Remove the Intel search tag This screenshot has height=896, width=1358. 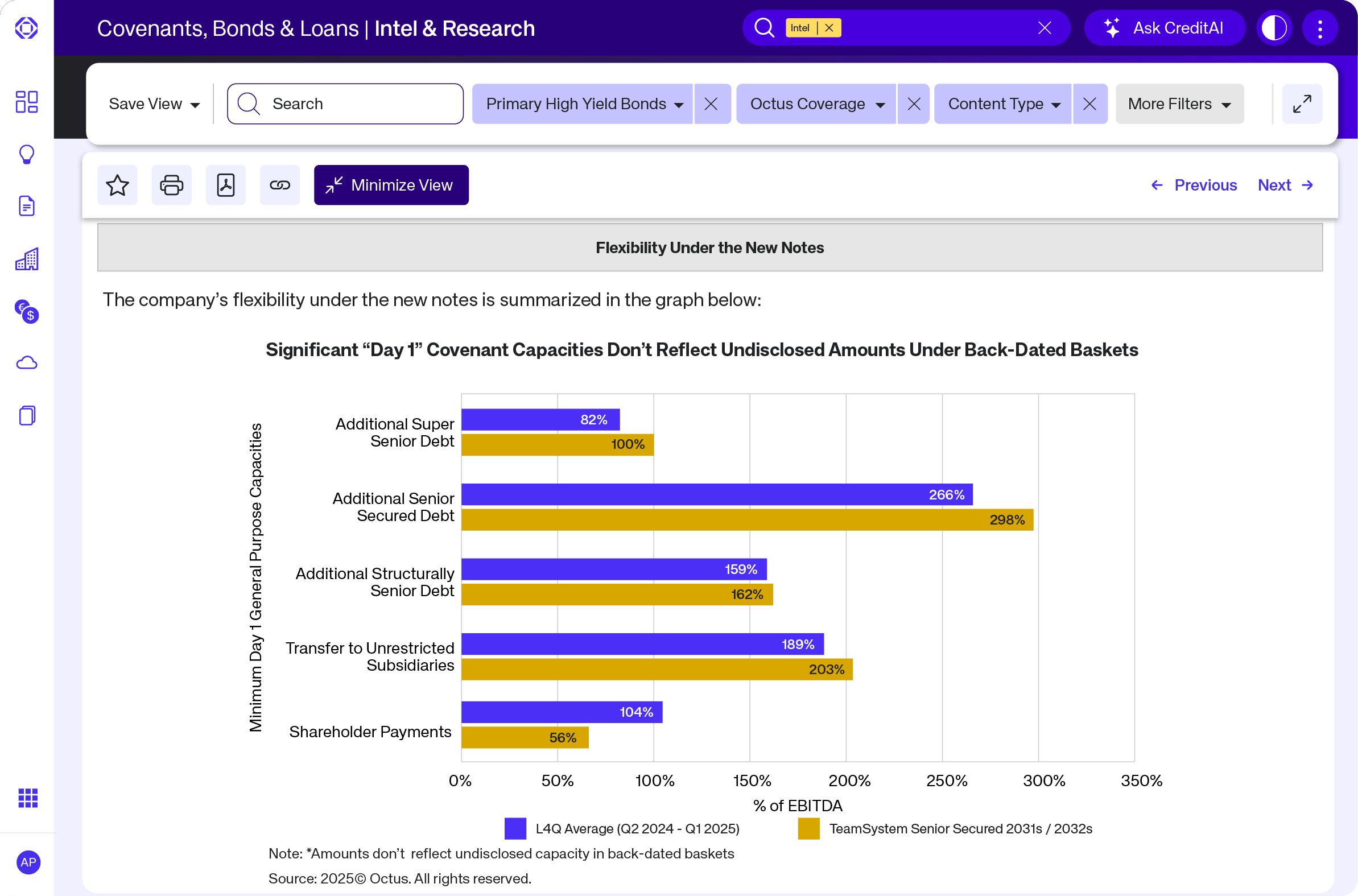coord(829,28)
